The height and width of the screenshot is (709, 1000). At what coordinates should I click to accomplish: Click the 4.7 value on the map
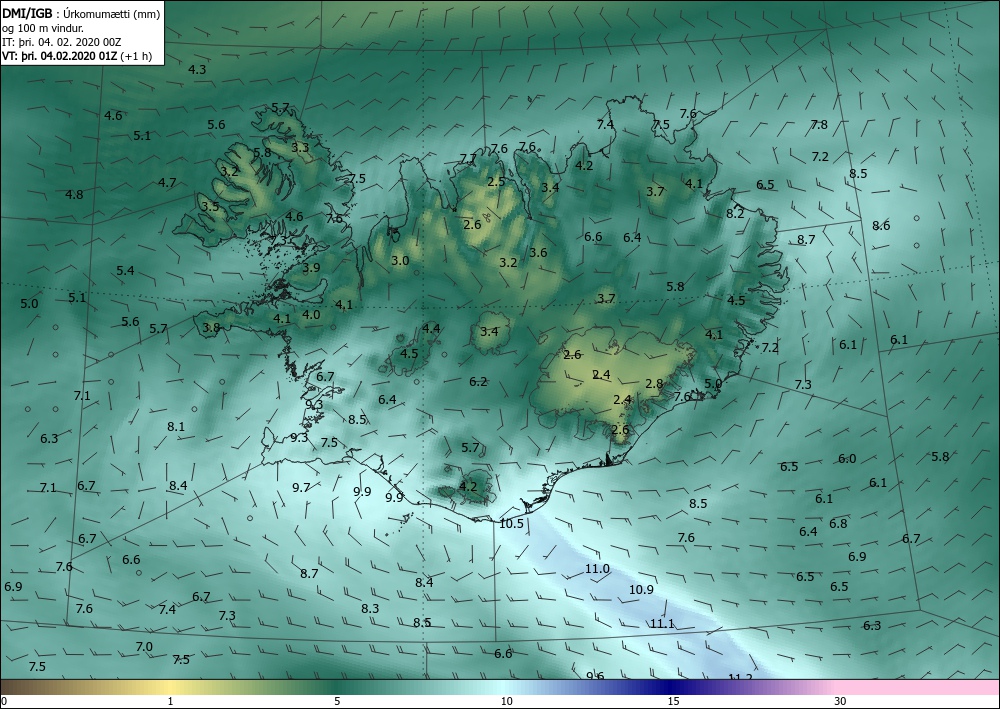click(x=167, y=182)
